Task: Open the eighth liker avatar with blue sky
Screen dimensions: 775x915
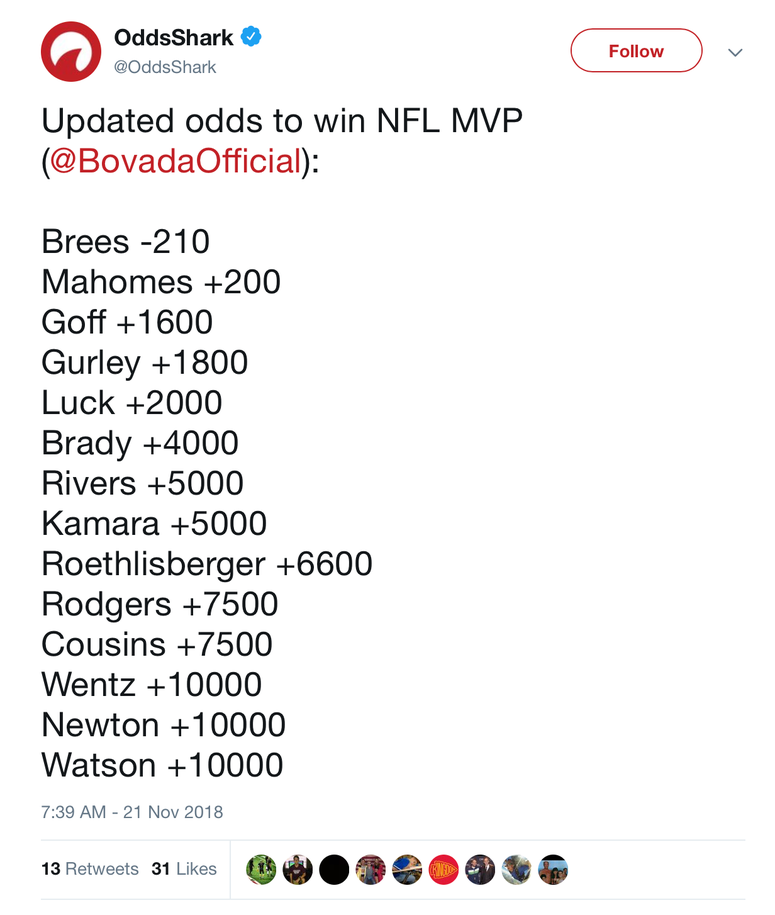Action: pos(516,869)
